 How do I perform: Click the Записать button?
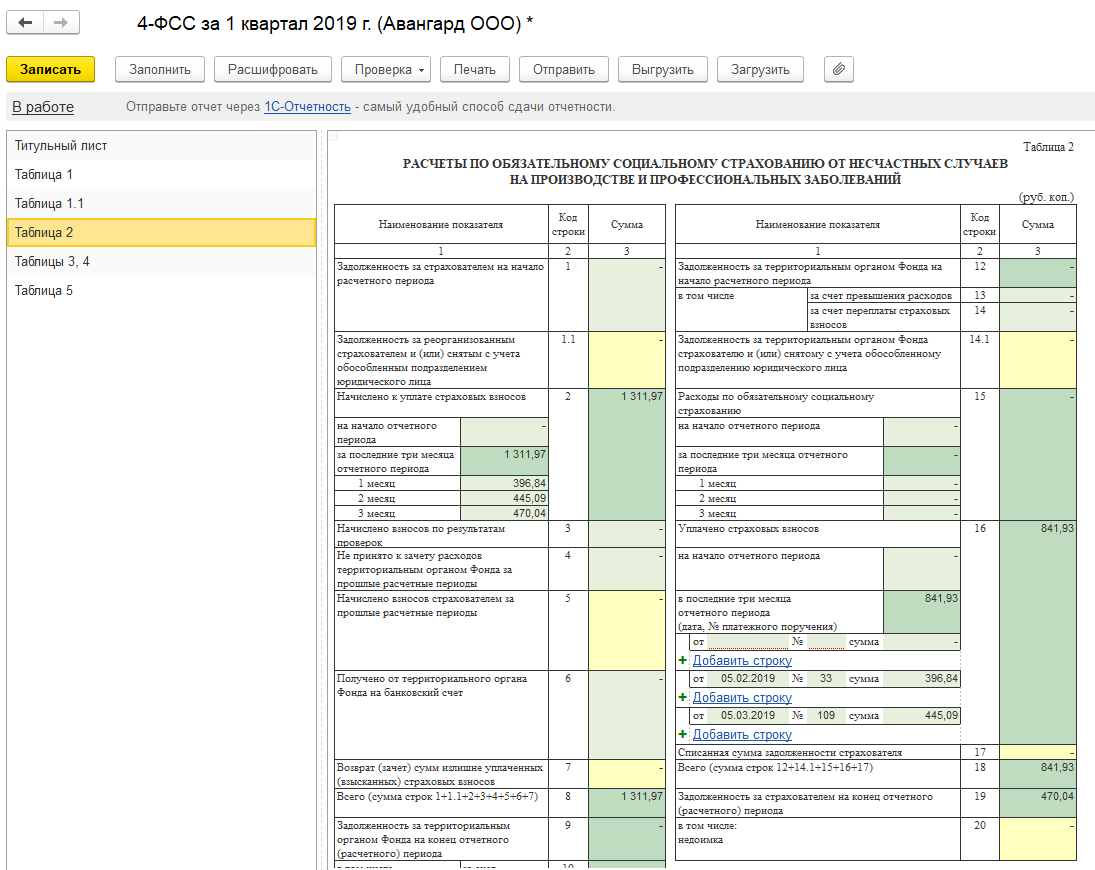click(50, 69)
